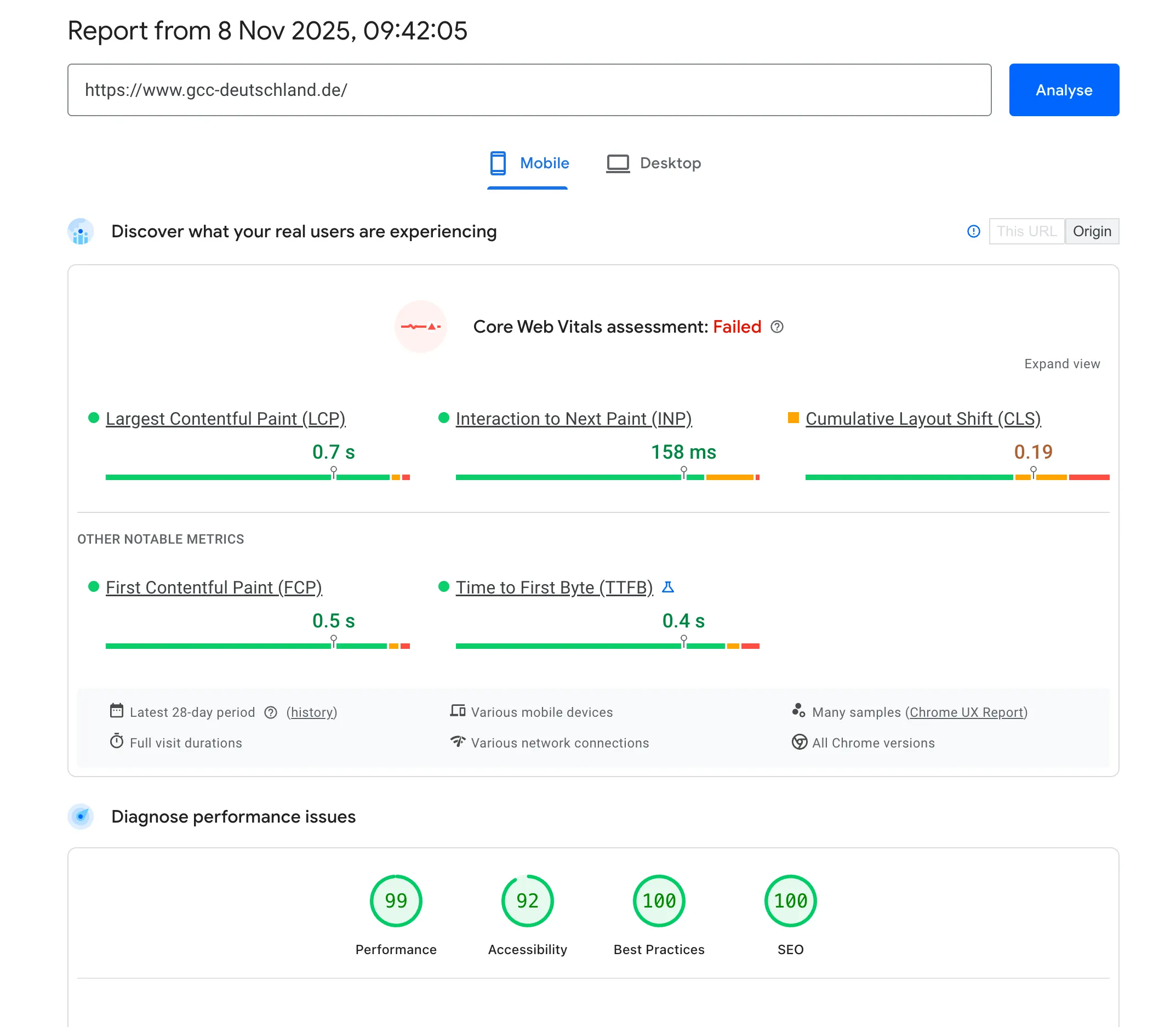Click the TTFB experimental flask icon
1176x1027 pixels.
(x=667, y=587)
